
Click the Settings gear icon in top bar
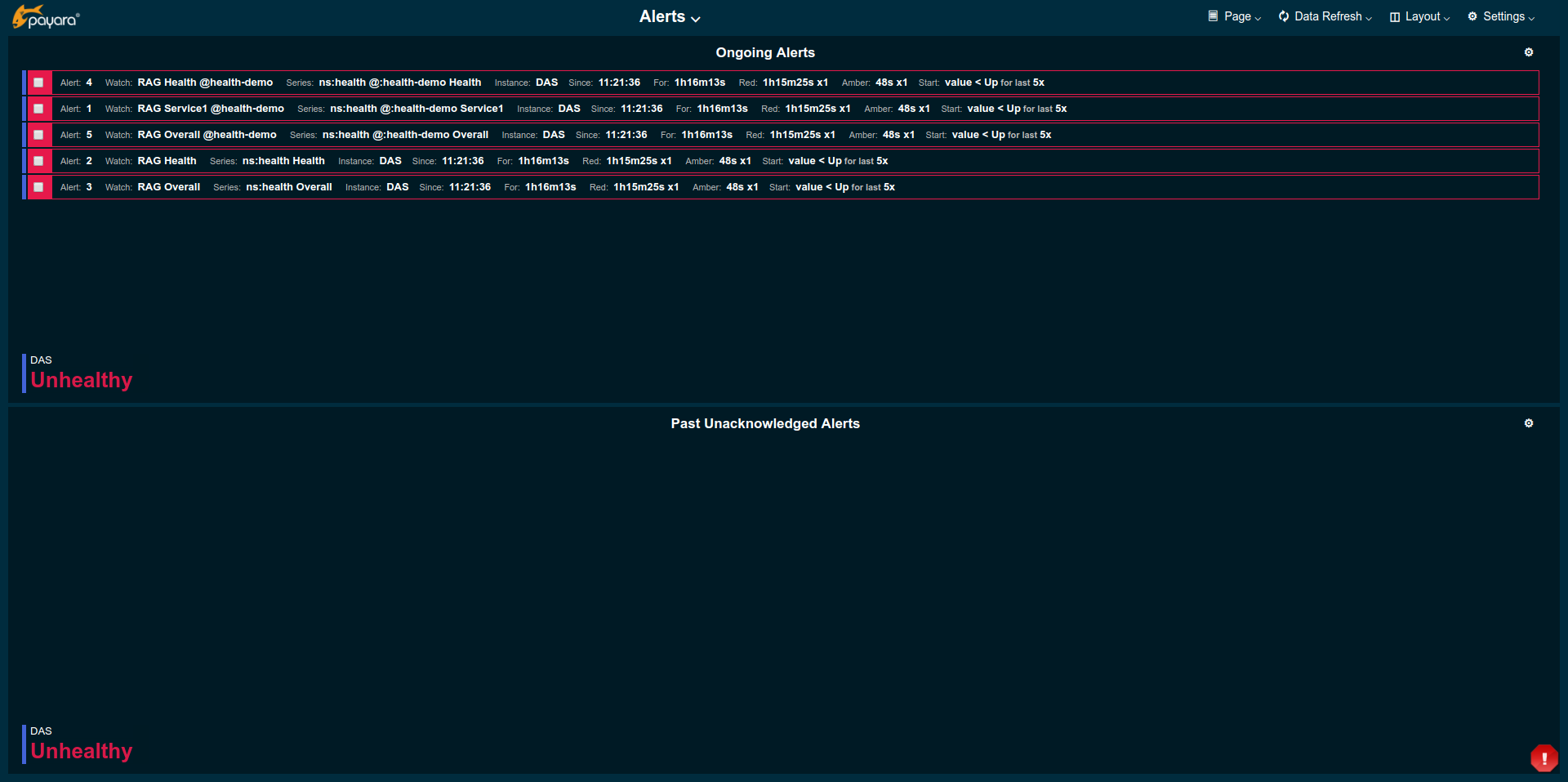tap(1472, 16)
